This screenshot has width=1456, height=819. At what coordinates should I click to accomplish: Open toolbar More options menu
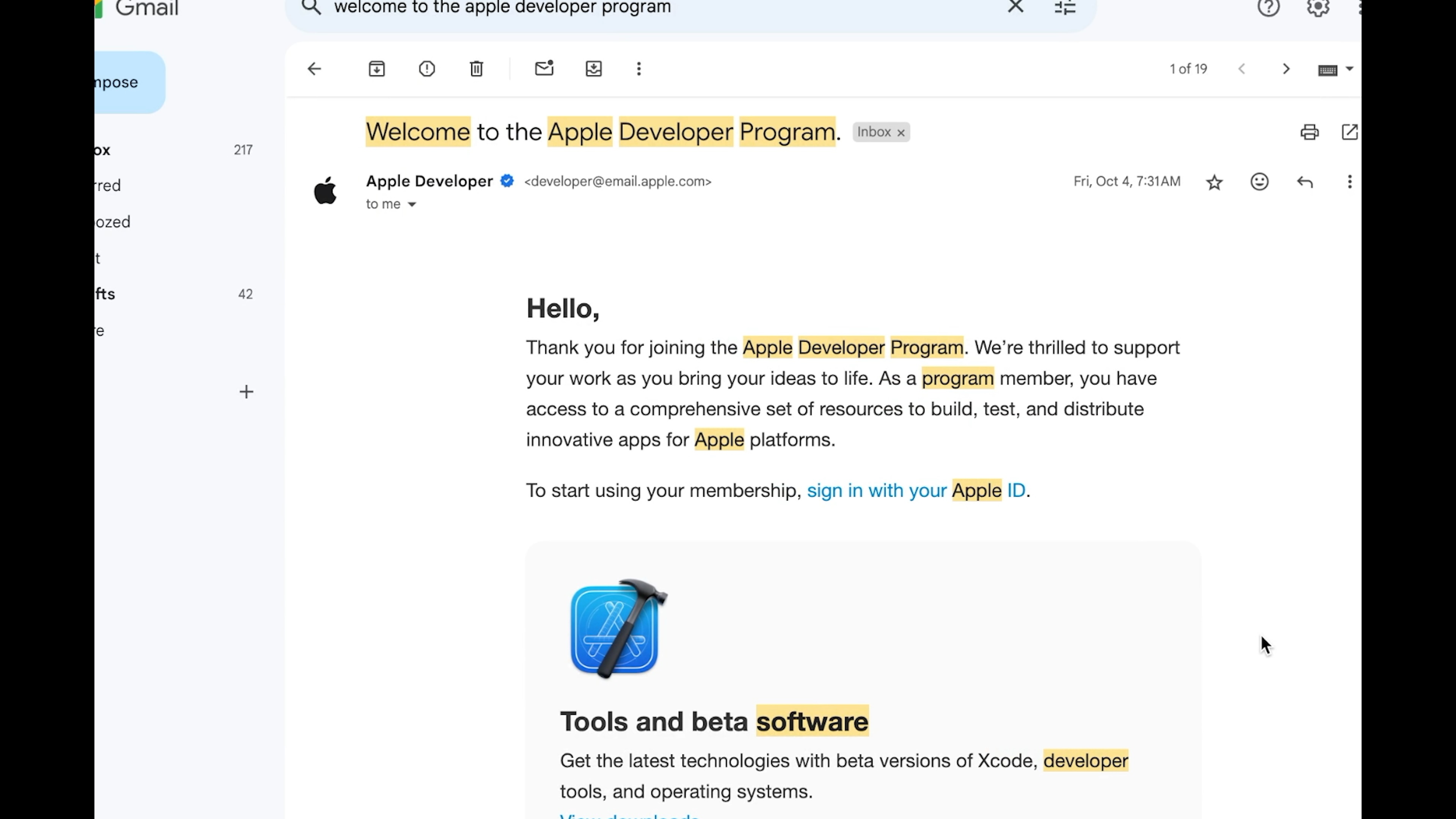639,69
